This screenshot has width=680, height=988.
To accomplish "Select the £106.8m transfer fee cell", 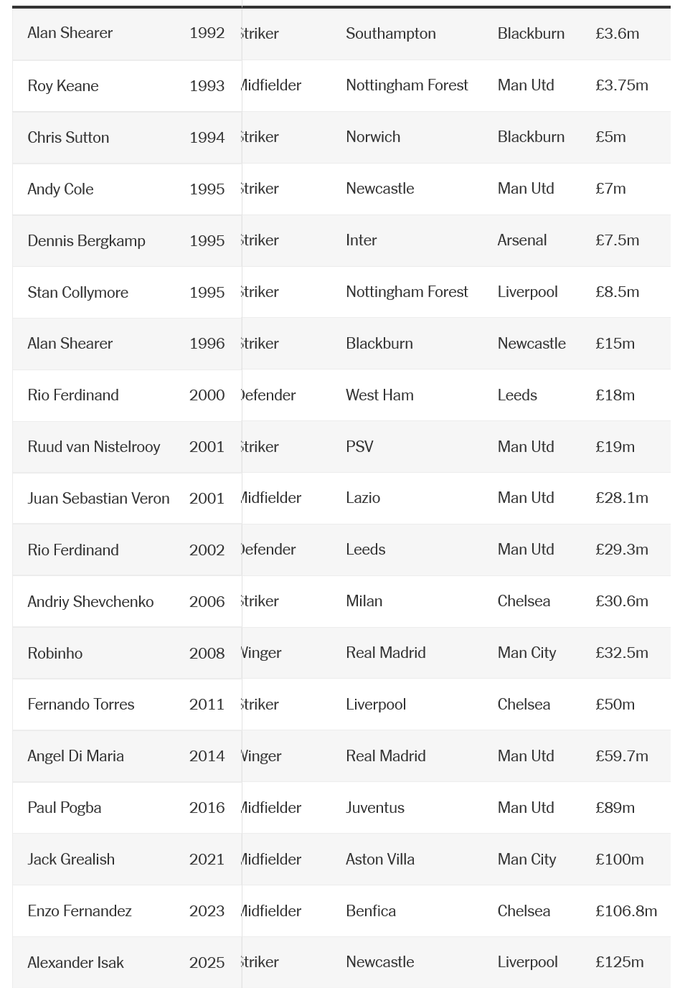I will click(x=625, y=911).
